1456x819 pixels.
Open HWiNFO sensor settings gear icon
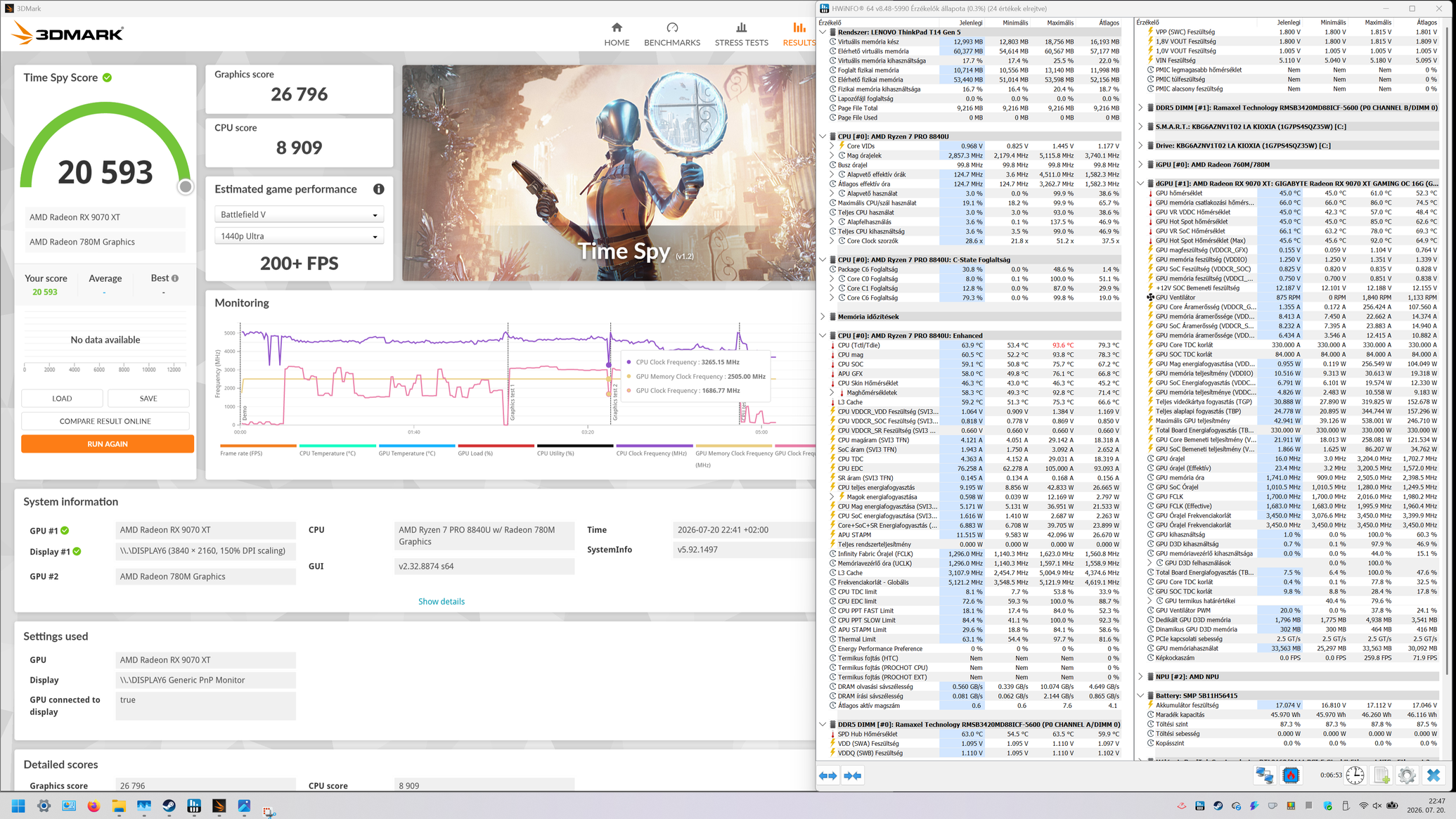click(1407, 775)
